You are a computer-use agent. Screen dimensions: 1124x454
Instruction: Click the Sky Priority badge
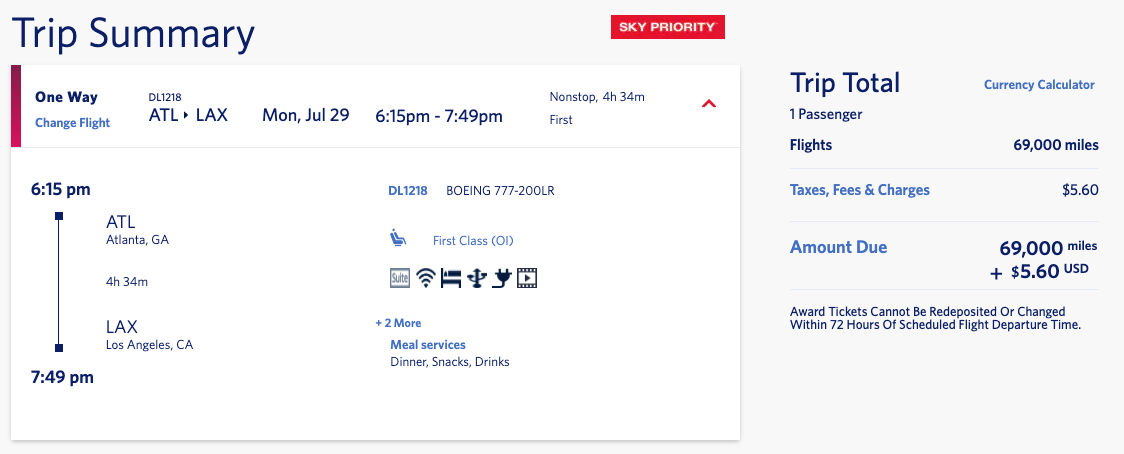click(x=667, y=27)
